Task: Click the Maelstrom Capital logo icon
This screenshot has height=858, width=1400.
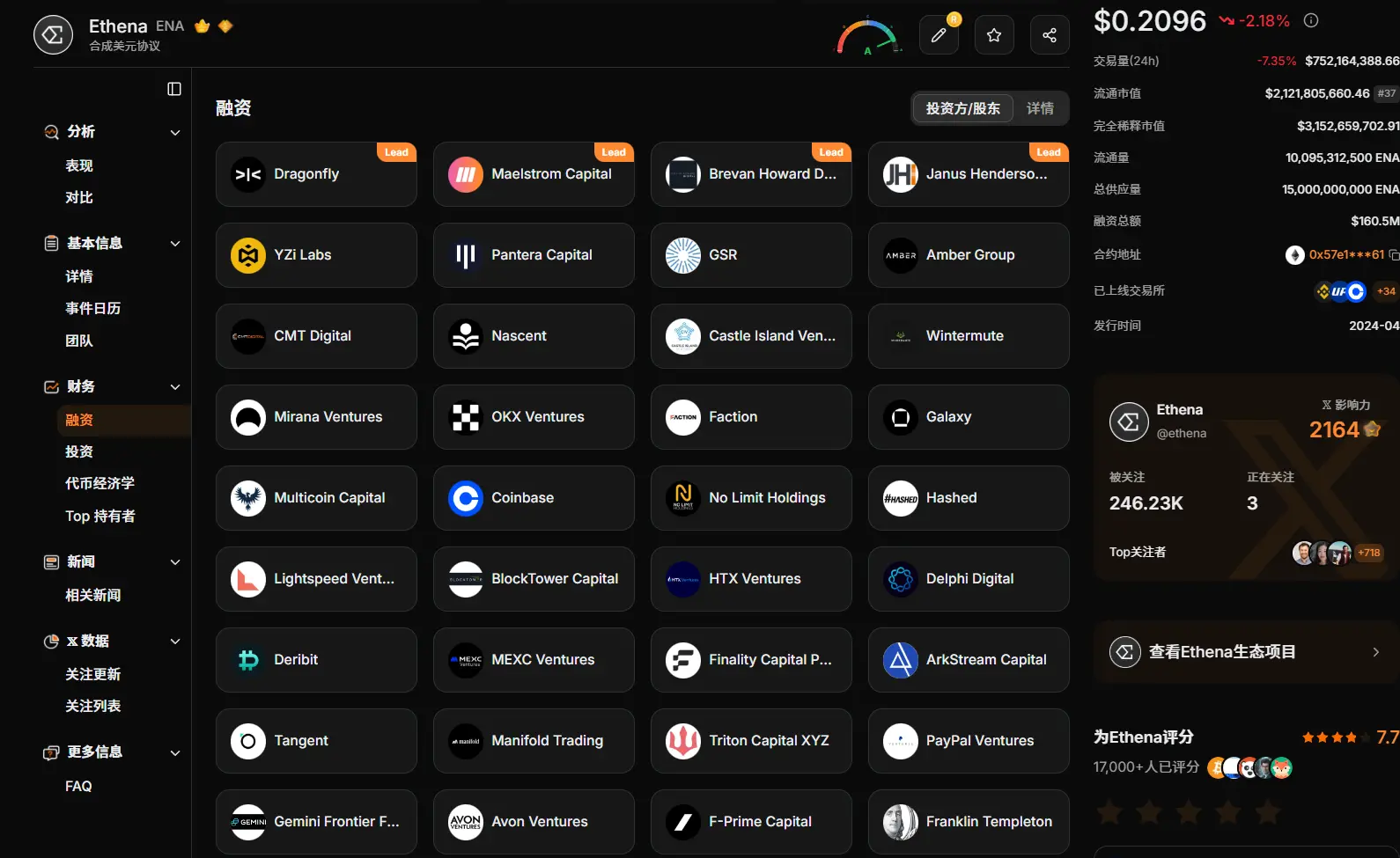Action: (x=466, y=174)
